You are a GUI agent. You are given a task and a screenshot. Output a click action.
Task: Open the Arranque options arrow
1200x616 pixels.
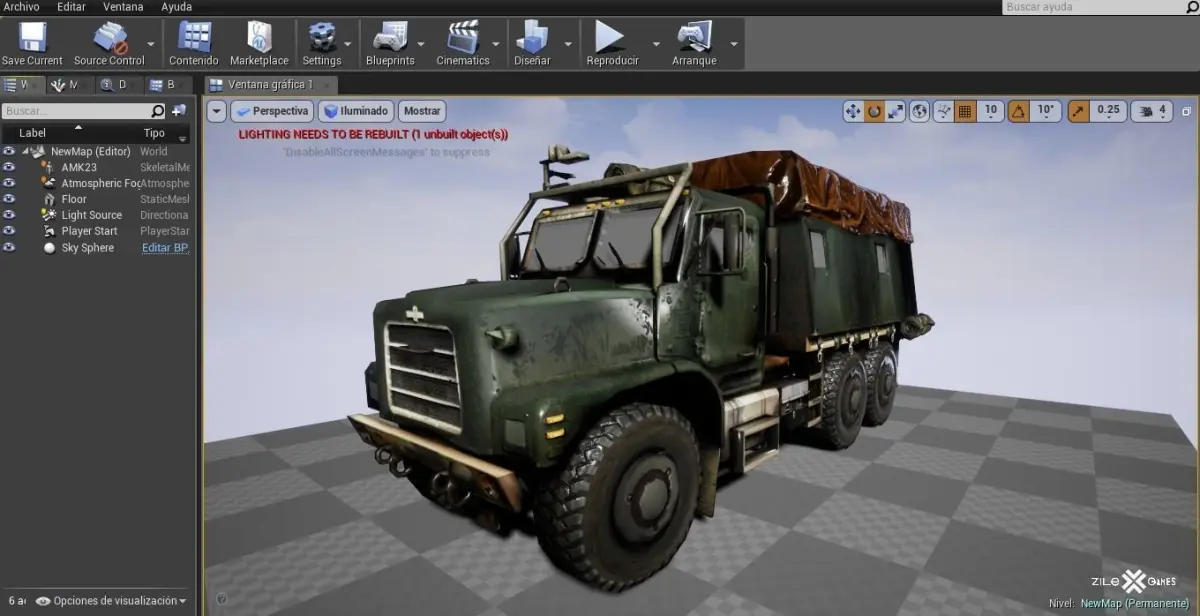[734, 44]
